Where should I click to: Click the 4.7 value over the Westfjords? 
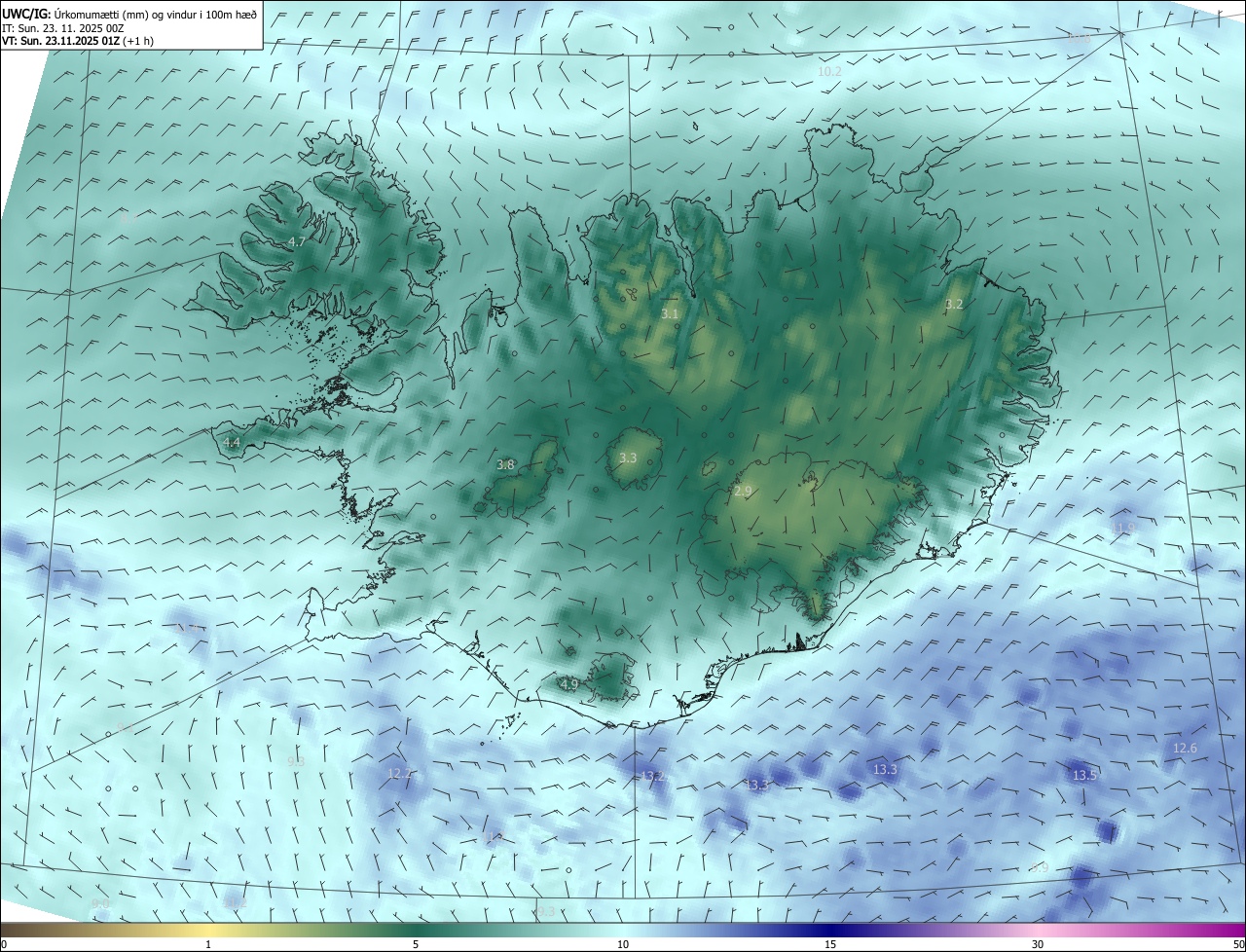click(x=297, y=241)
